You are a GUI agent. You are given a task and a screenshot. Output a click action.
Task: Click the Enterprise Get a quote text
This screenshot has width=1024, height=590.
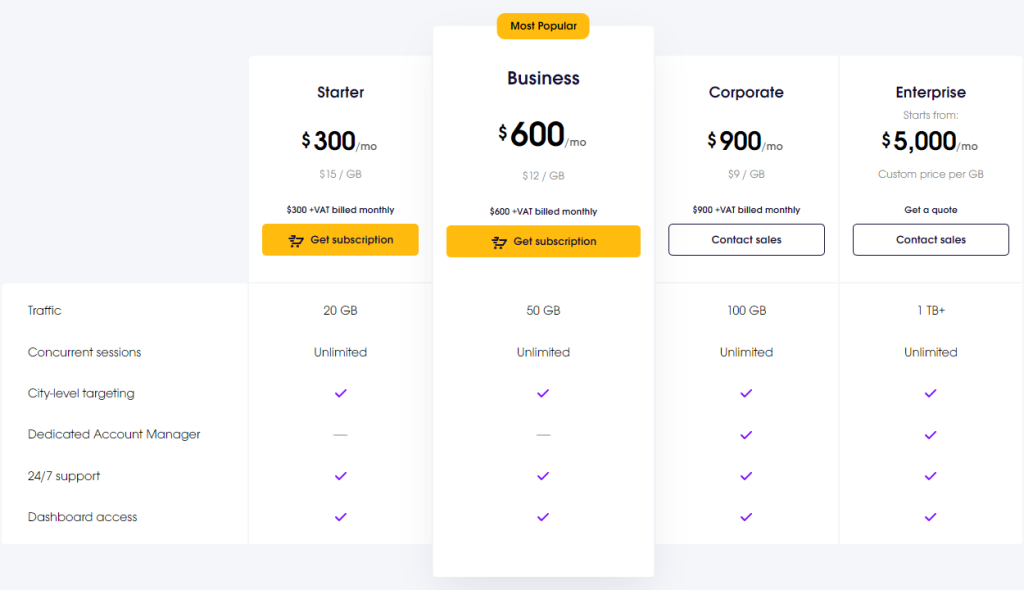[x=930, y=210]
